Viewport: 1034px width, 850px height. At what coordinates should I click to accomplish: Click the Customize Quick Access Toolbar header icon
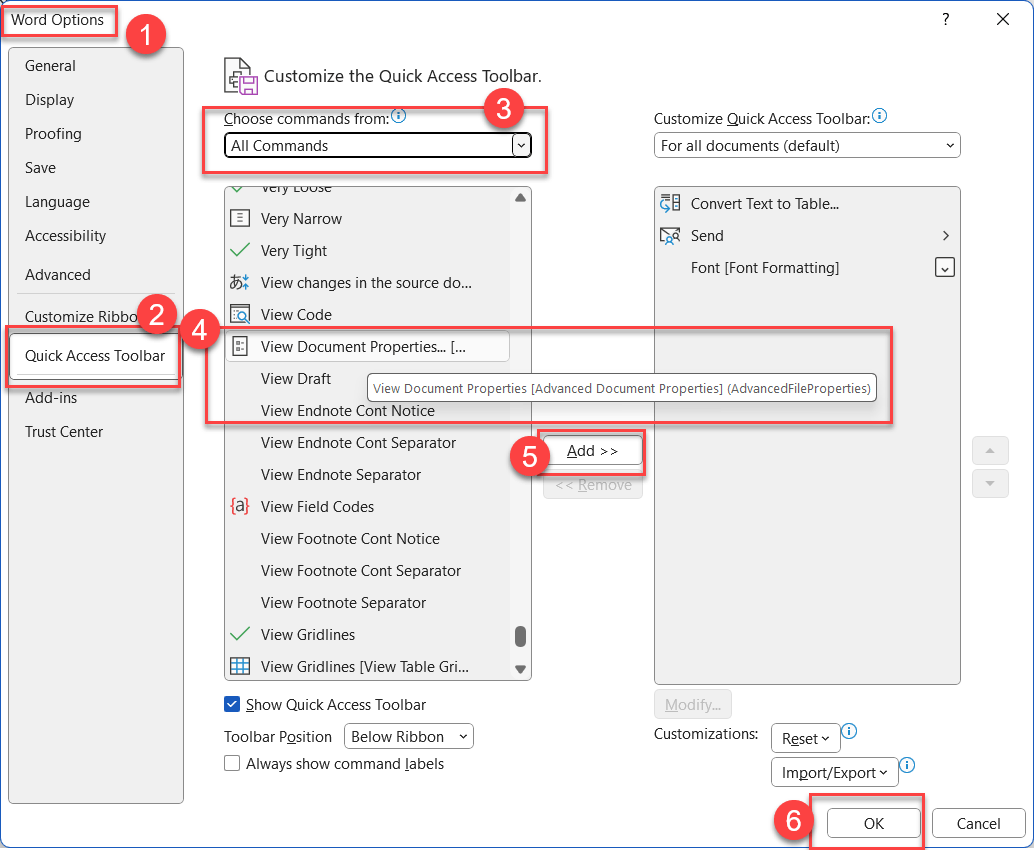tap(241, 76)
